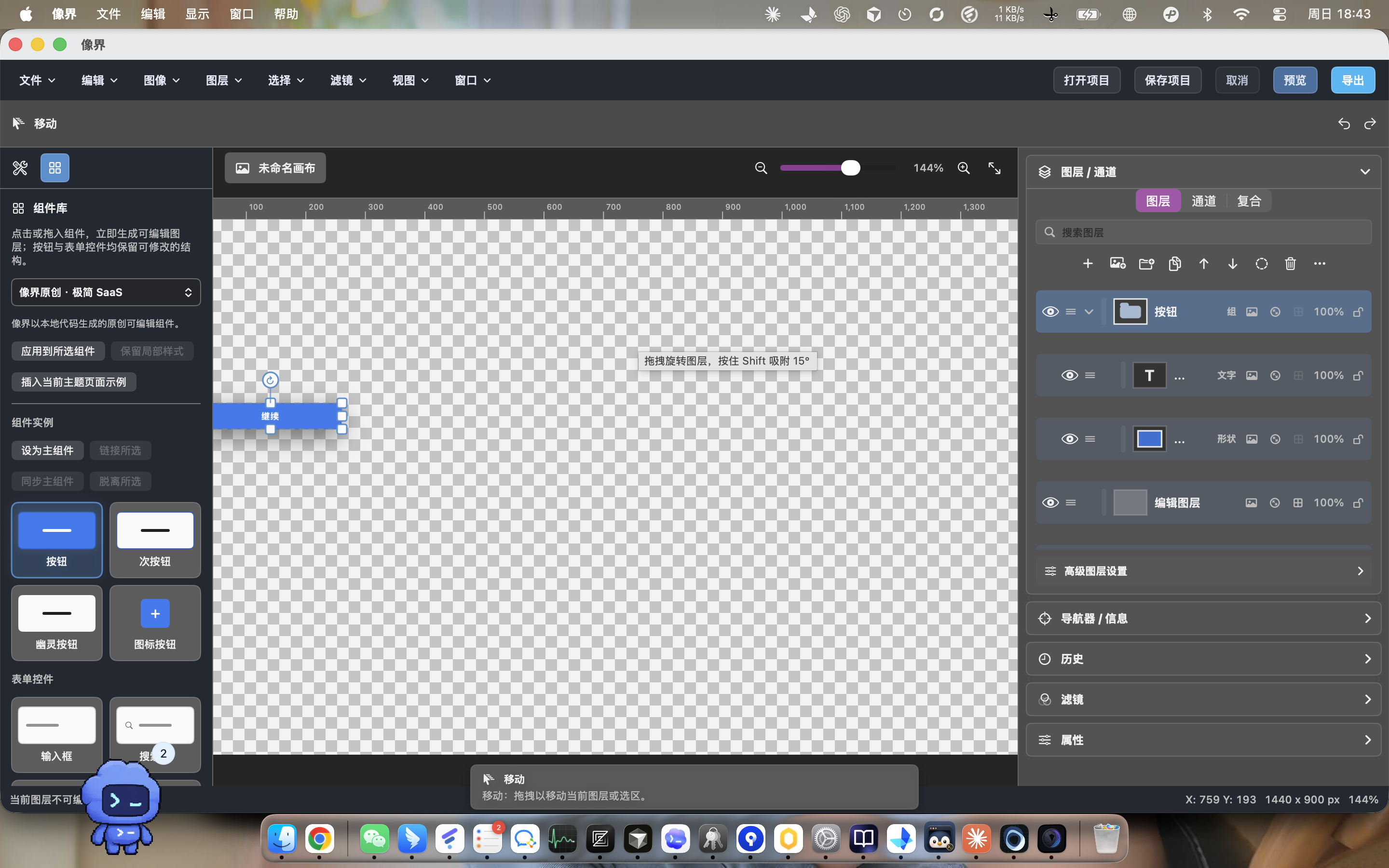Click 插入当前主题页面示例 button
Screen dimensions: 1389x868
click(73, 382)
